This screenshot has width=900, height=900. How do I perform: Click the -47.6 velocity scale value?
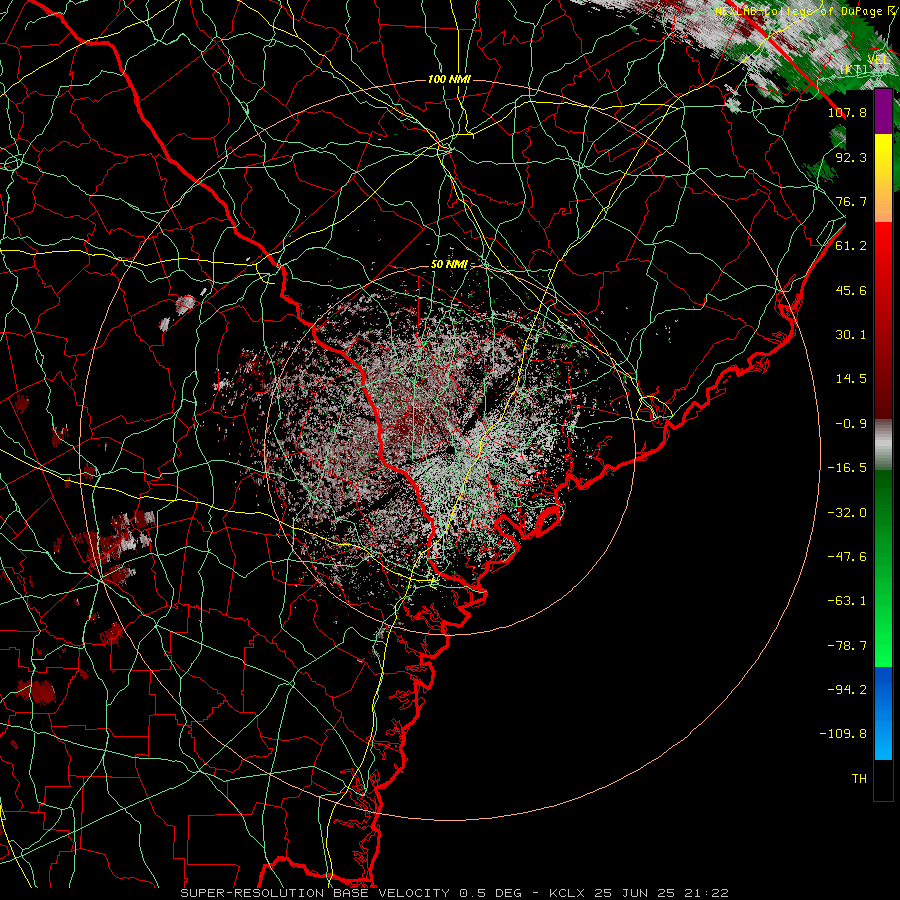click(x=847, y=557)
